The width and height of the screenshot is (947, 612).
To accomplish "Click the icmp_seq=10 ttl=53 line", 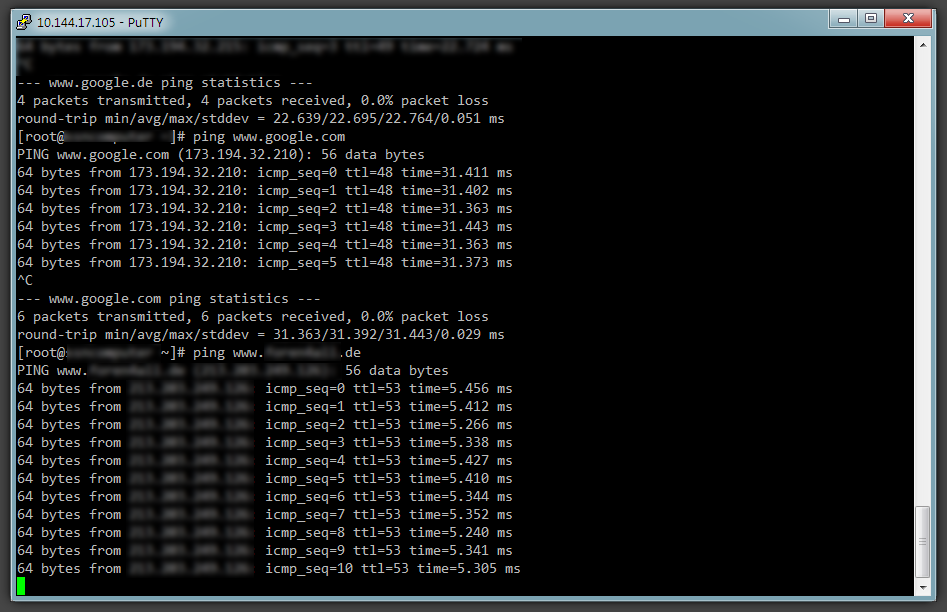I will 269,569.
